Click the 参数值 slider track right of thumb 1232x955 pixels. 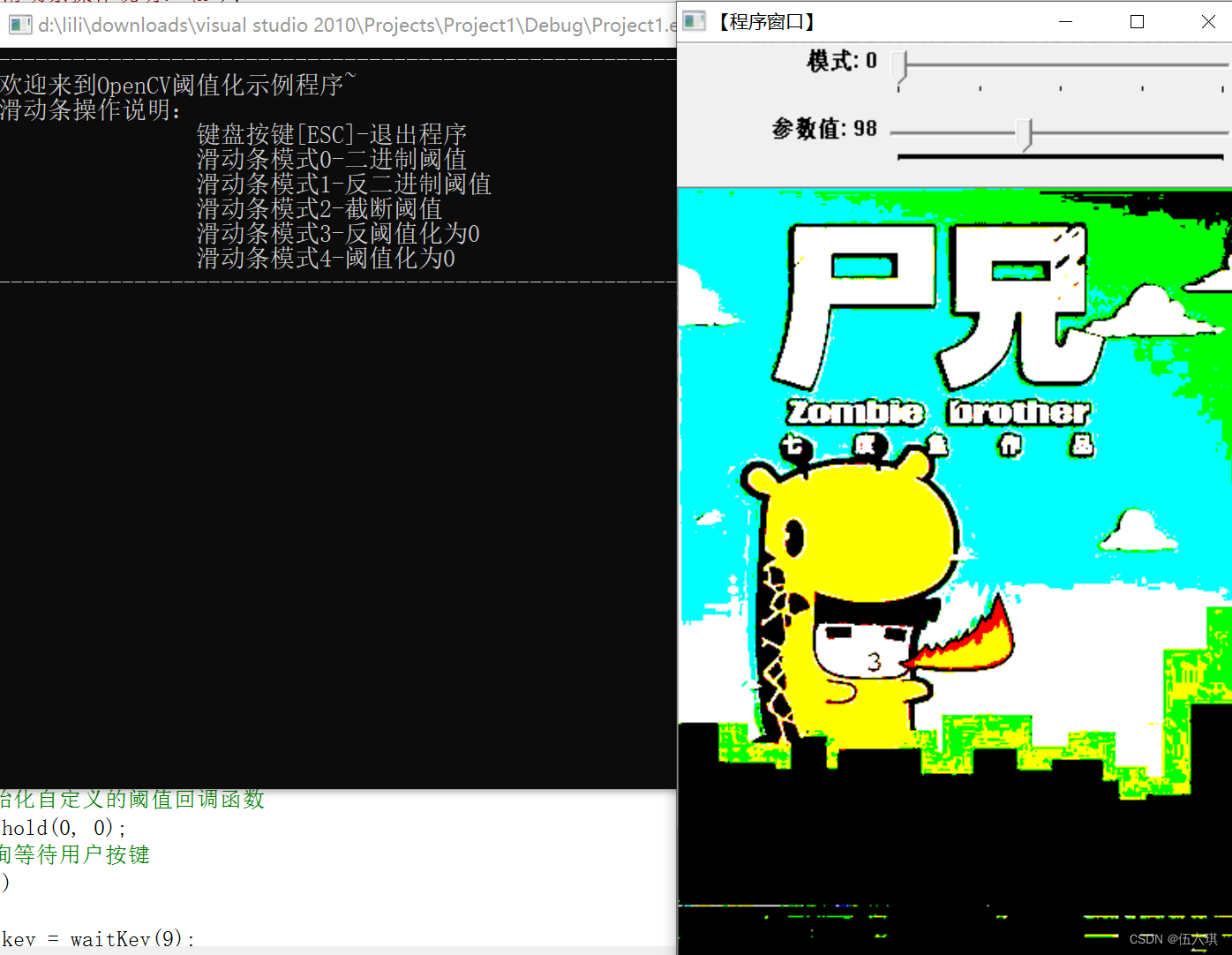(x=1130, y=133)
